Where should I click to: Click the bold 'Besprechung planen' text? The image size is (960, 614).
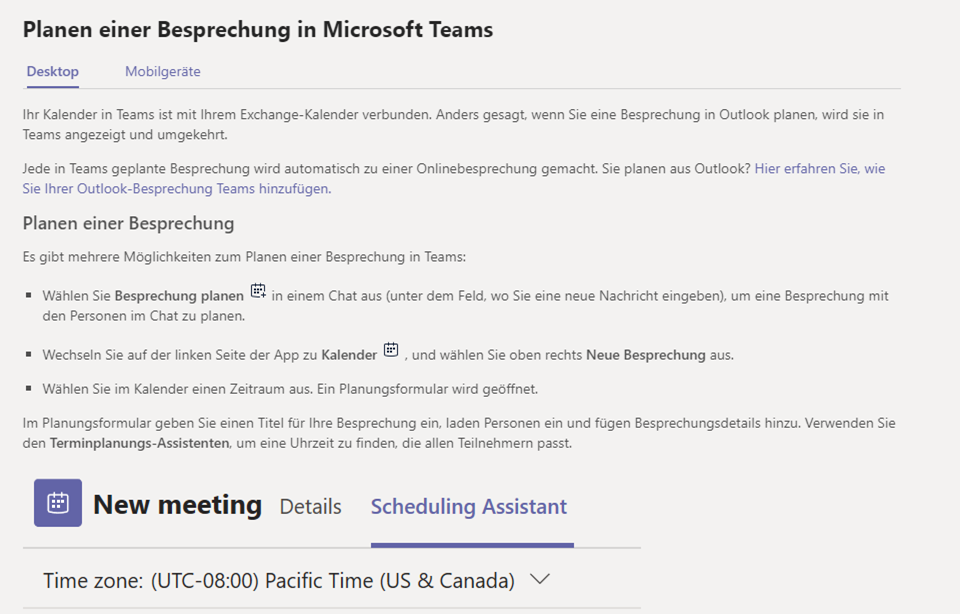pyautogui.click(x=179, y=296)
